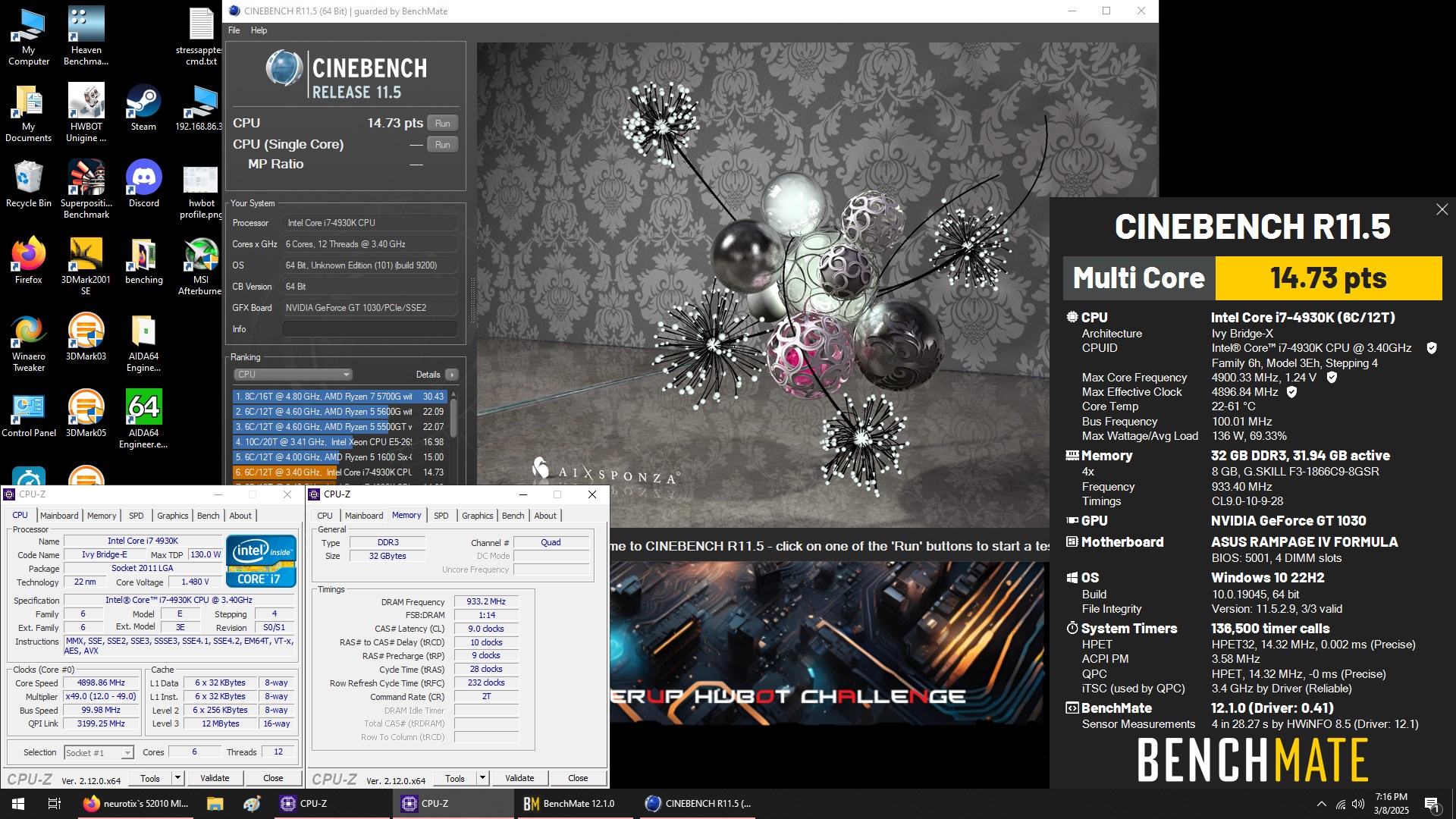Open My Computer desktop icon
The height and width of the screenshot is (819, 1456).
(x=28, y=36)
